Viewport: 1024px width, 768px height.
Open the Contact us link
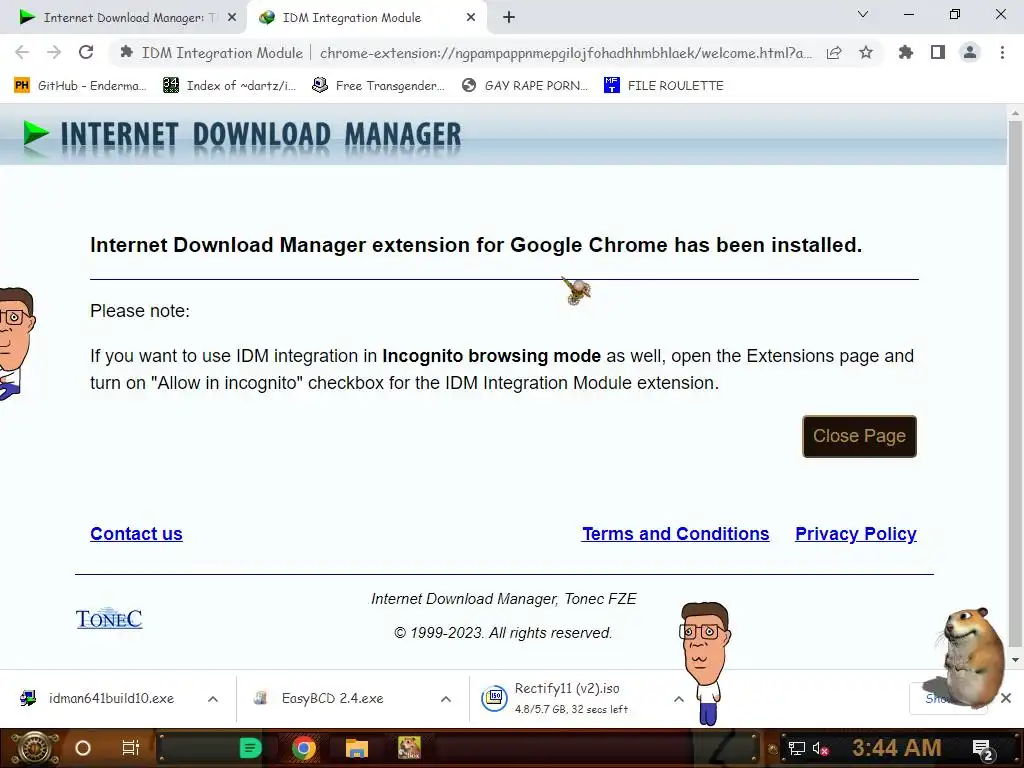coord(136,534)
